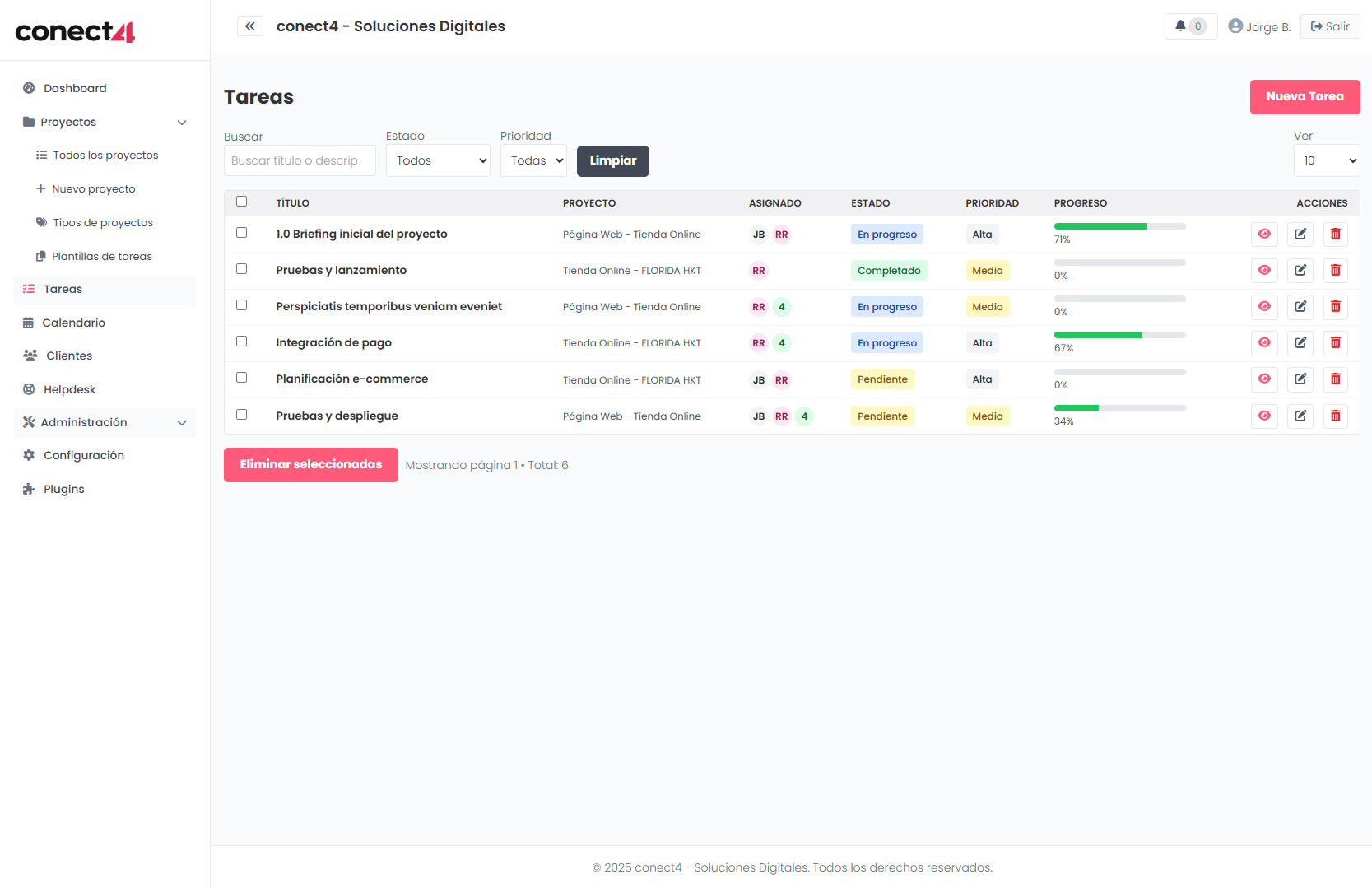
Task: Expand the Administración sidebar section
Action: coord(105,422)
